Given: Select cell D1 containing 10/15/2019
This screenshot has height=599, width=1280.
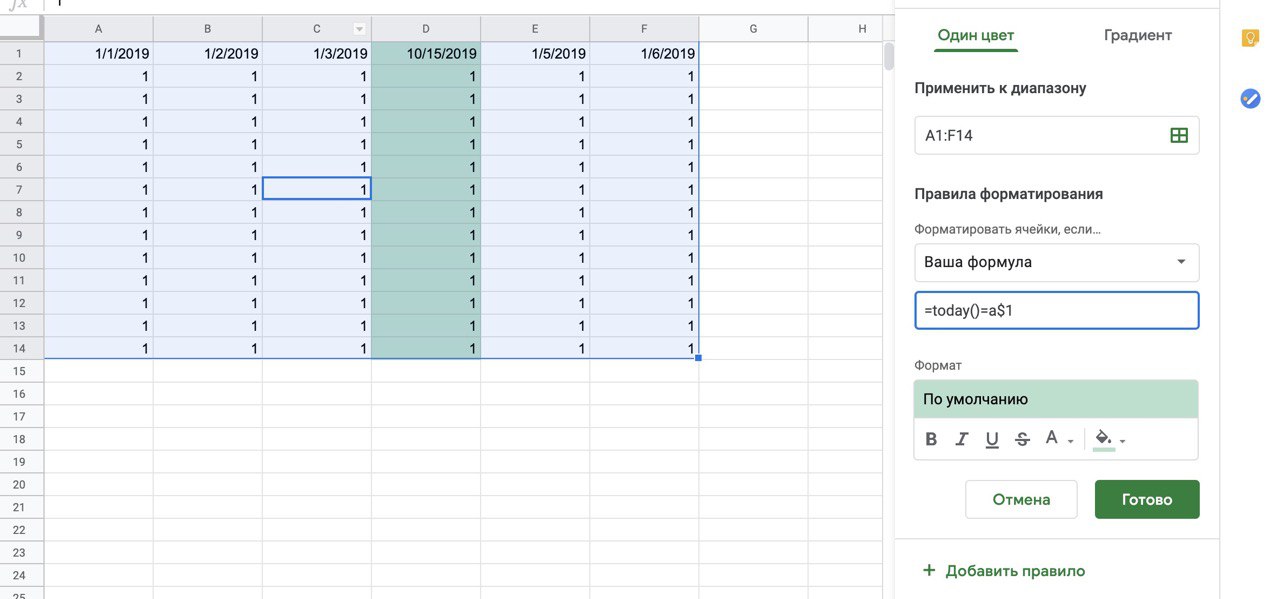Looking at the screenshot, I should click(x=426, y=53).
